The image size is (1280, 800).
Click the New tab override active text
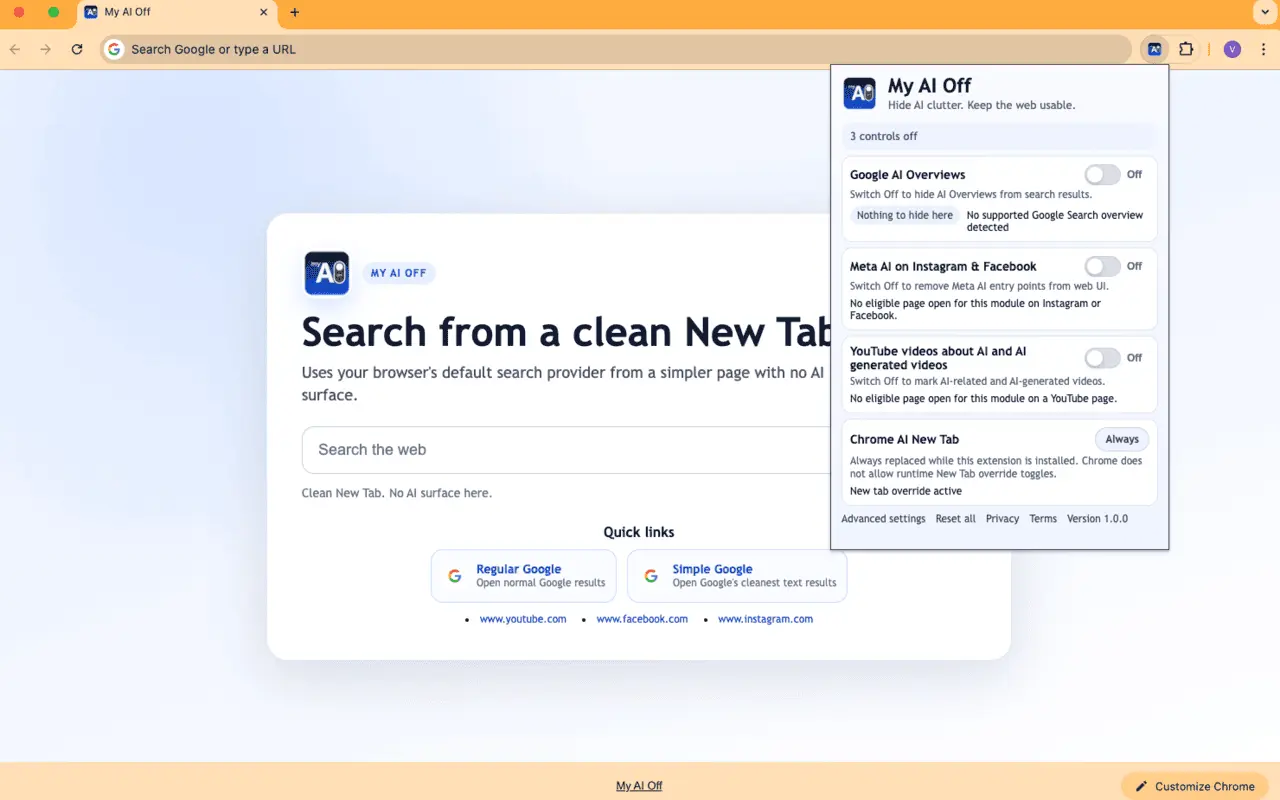pyautogui.click(x=906, y=491)
